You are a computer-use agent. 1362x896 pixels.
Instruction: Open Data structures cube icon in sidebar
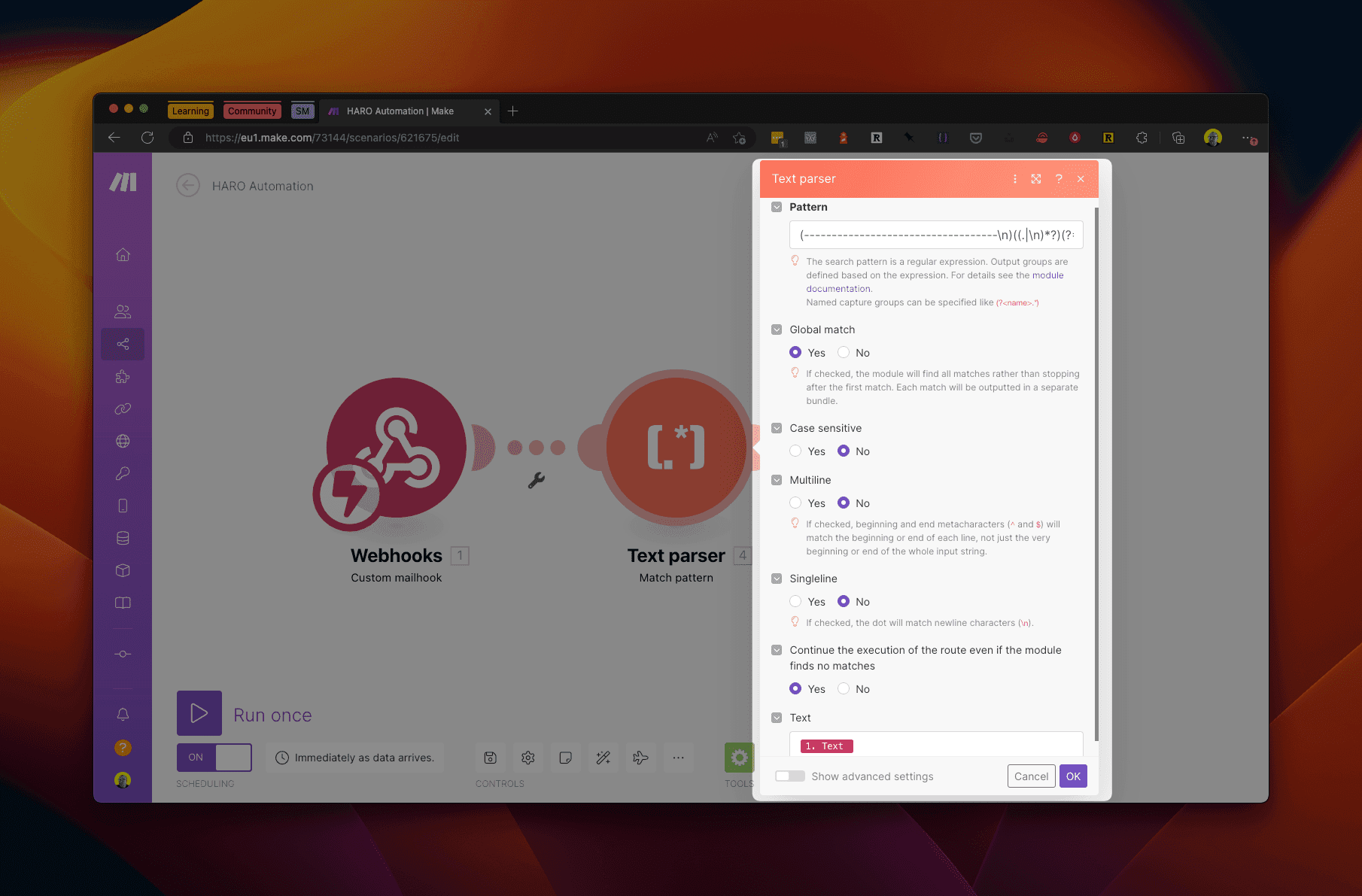click(x=123, y=570)
